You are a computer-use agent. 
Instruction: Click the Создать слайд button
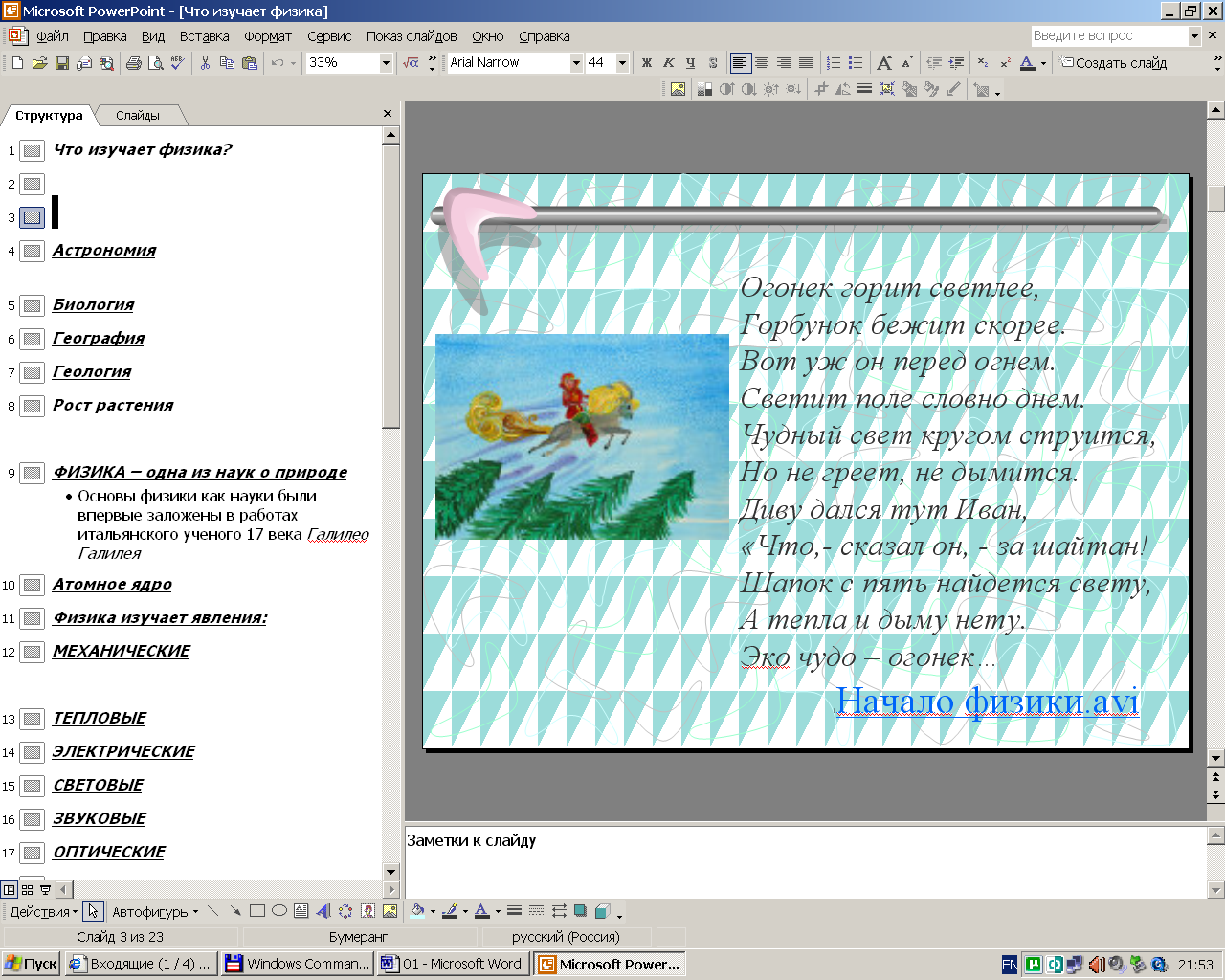pyautogui.click(x=1114, y=63)
